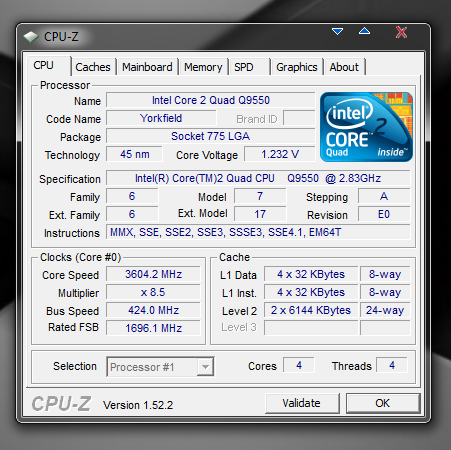Click the Intel Core 2 Quad logo
Screen dimensions: 451x450
[366, 127]
